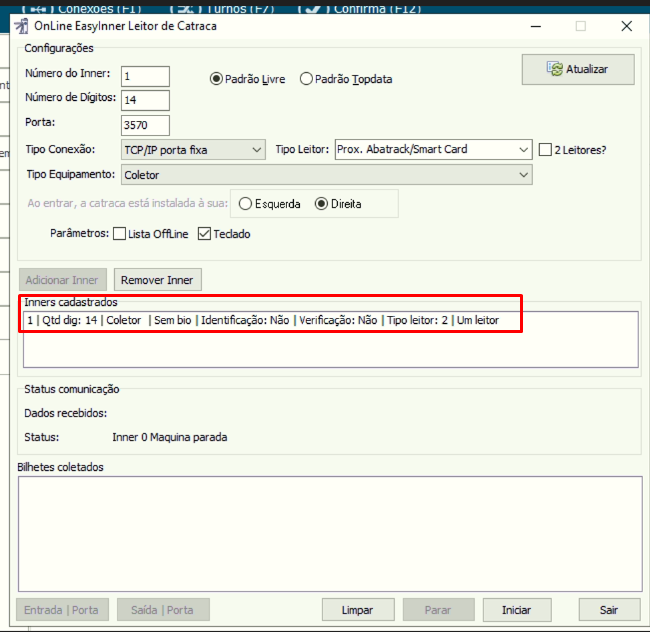Click the turnstile icon in title bar
Viewport: 650px width, 632px height.
pos(21,26)
